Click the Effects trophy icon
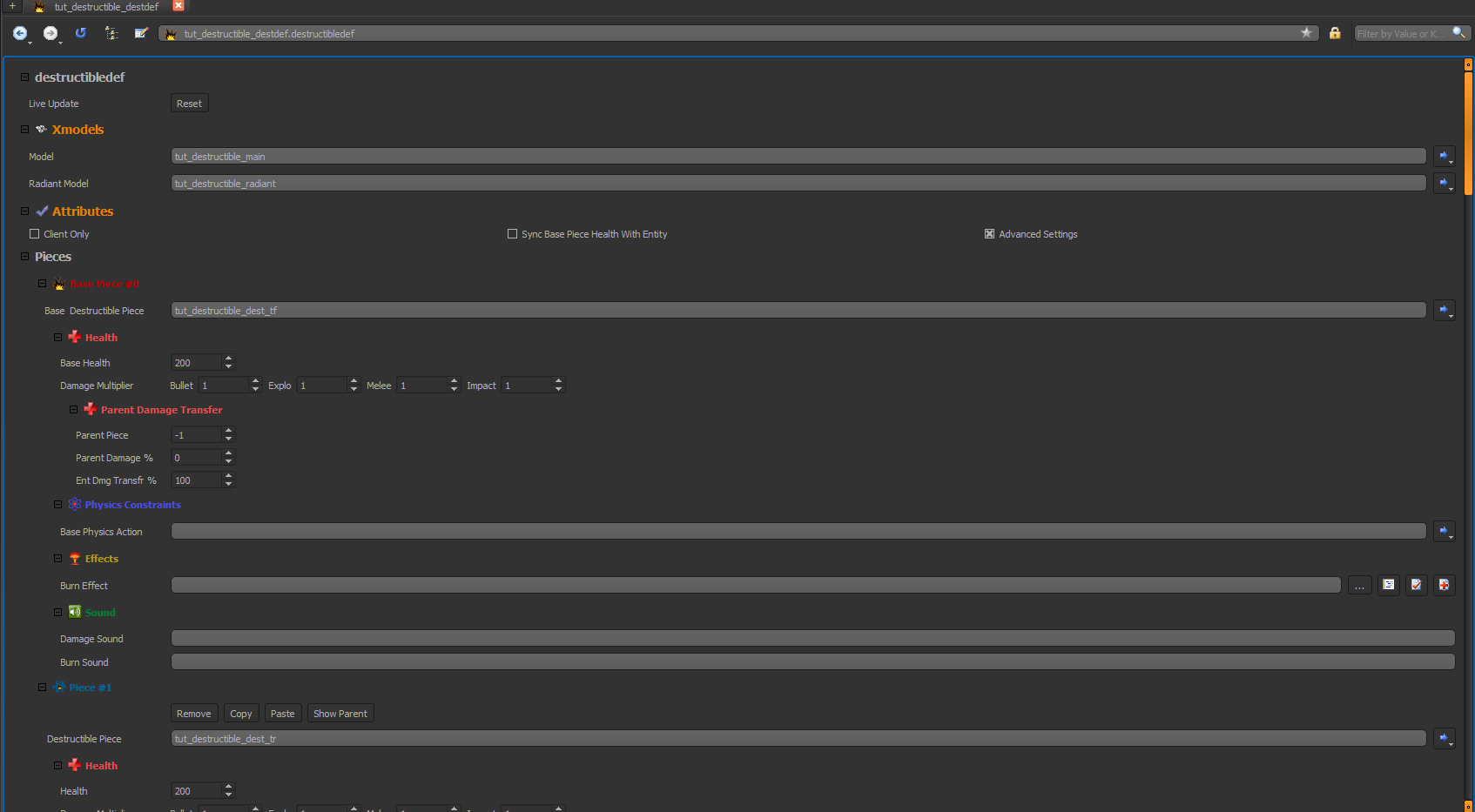Image resolution: width=1475 pixels, height=812 pixels. pos(75,559)
